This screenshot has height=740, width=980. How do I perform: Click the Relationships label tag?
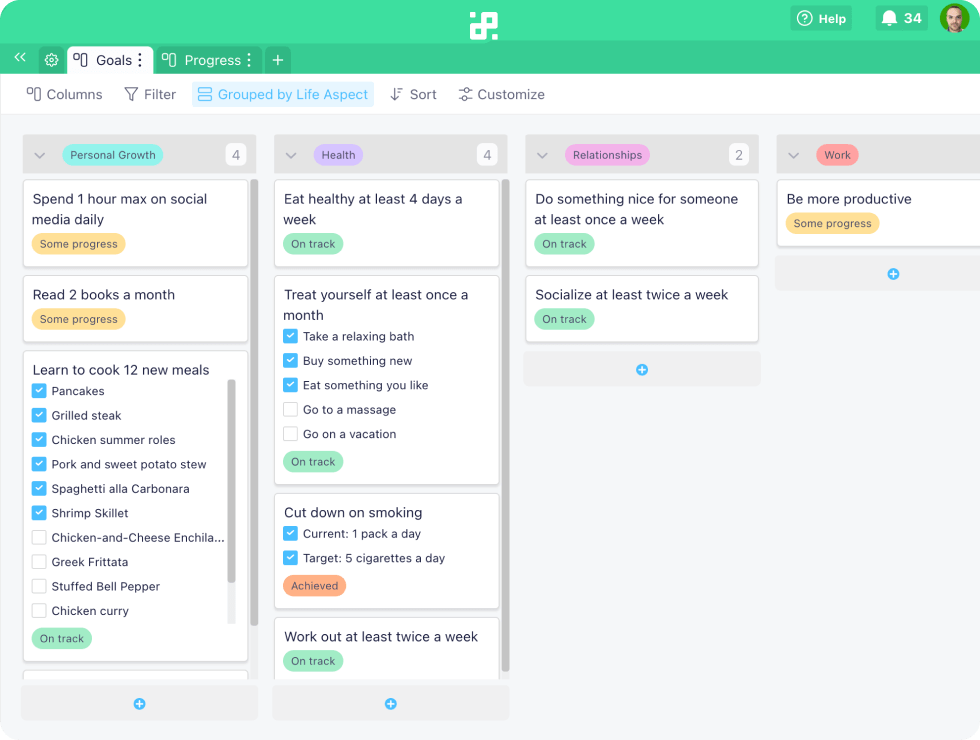point(607,155)
